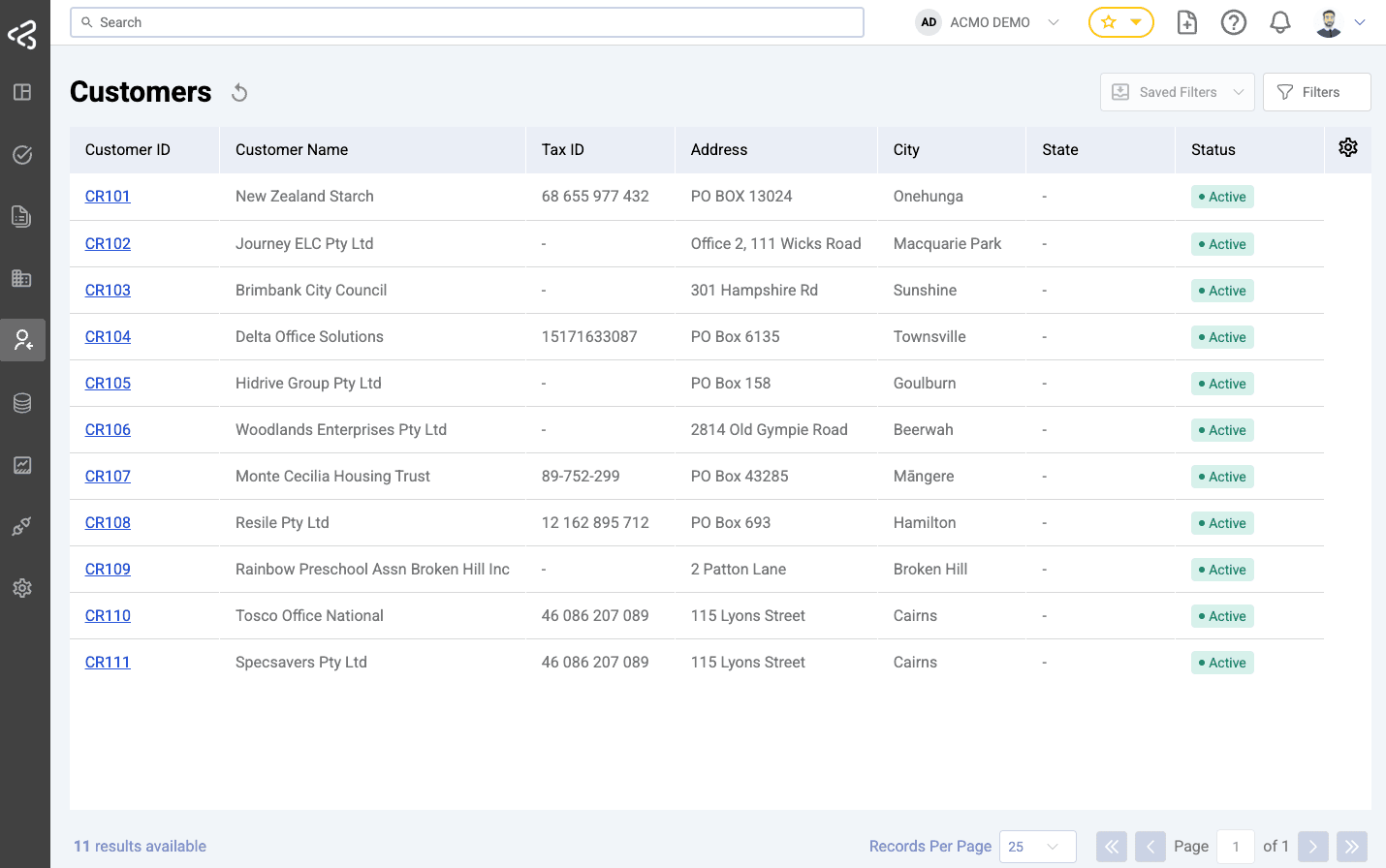Open the star favorites dropdown

pos(1121,22)
